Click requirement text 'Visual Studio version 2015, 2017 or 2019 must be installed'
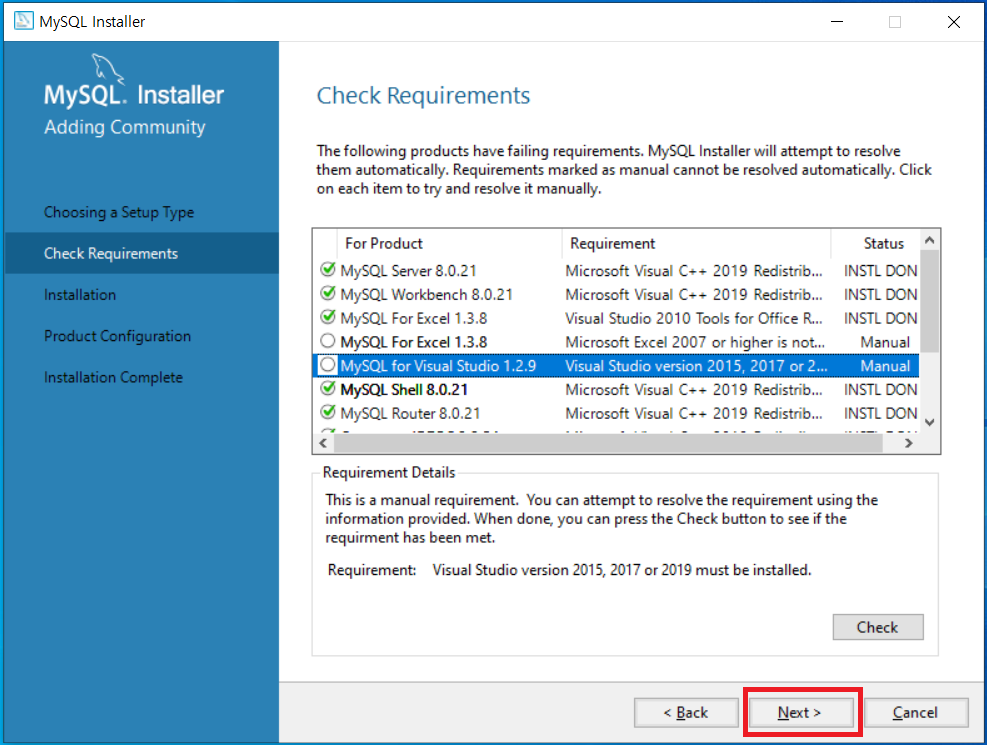Viewport: 987px width, 745px height. (622, 569)
